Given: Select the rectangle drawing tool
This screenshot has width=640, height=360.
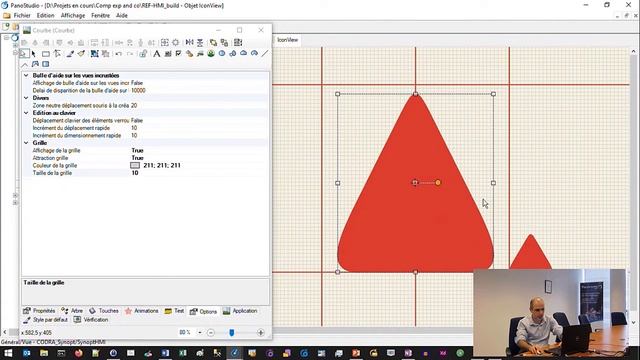Looking at the screenshot, I should tap(46, 53).
